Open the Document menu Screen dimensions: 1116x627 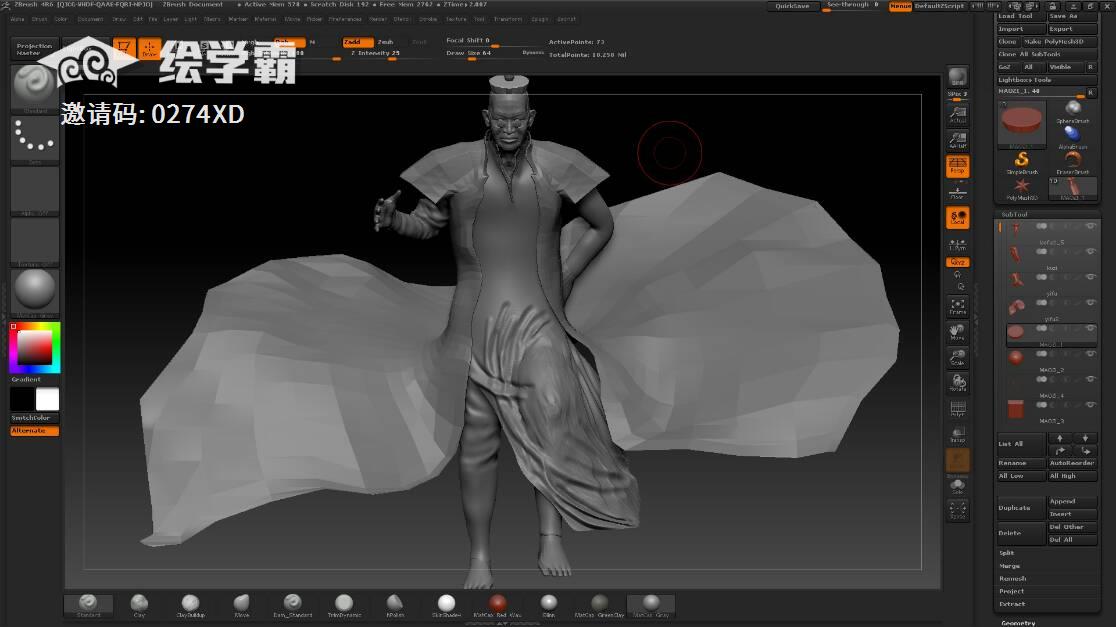tap(90, 19)
